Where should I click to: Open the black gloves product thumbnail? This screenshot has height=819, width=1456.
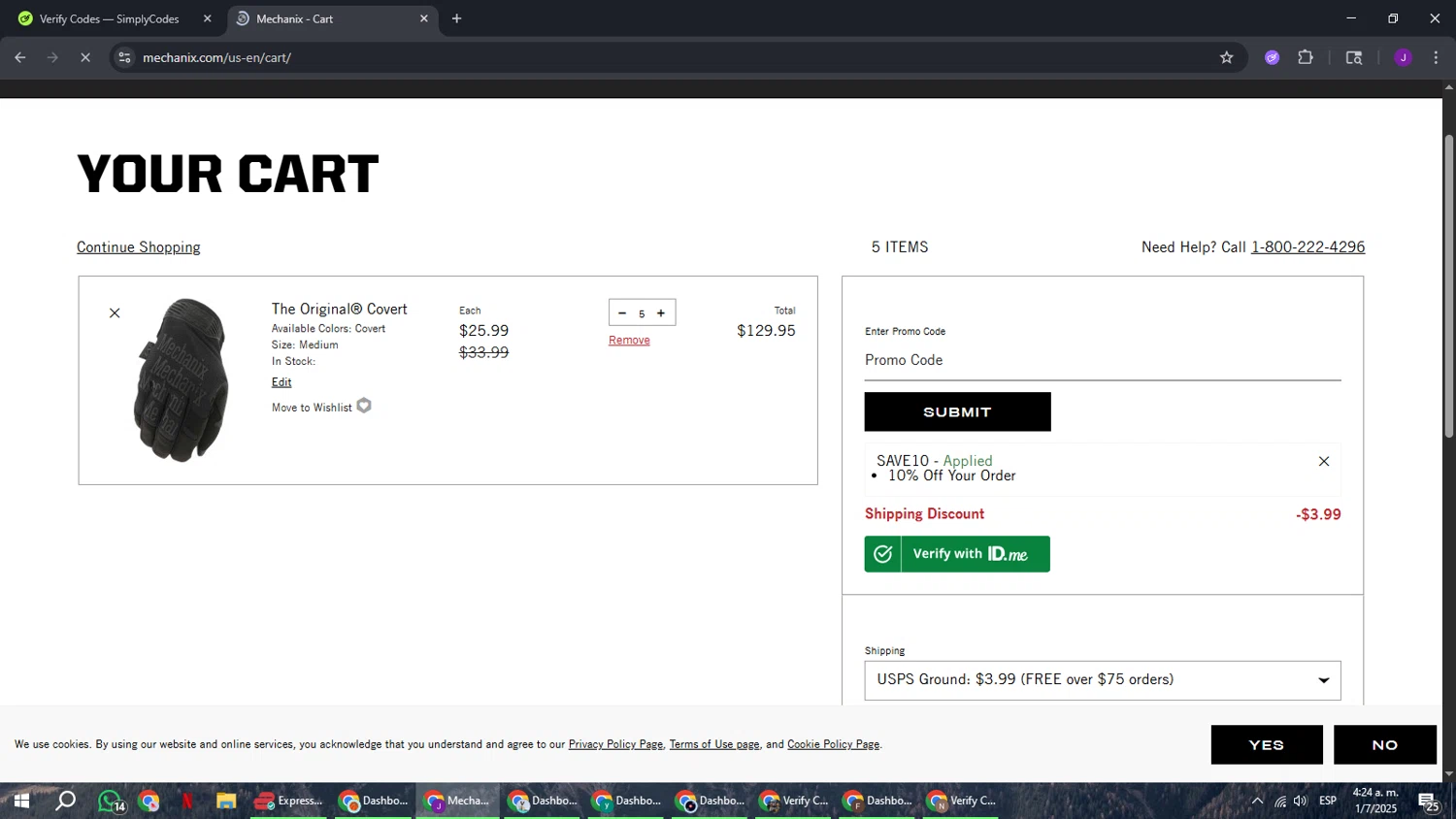(x=181, y=379)
